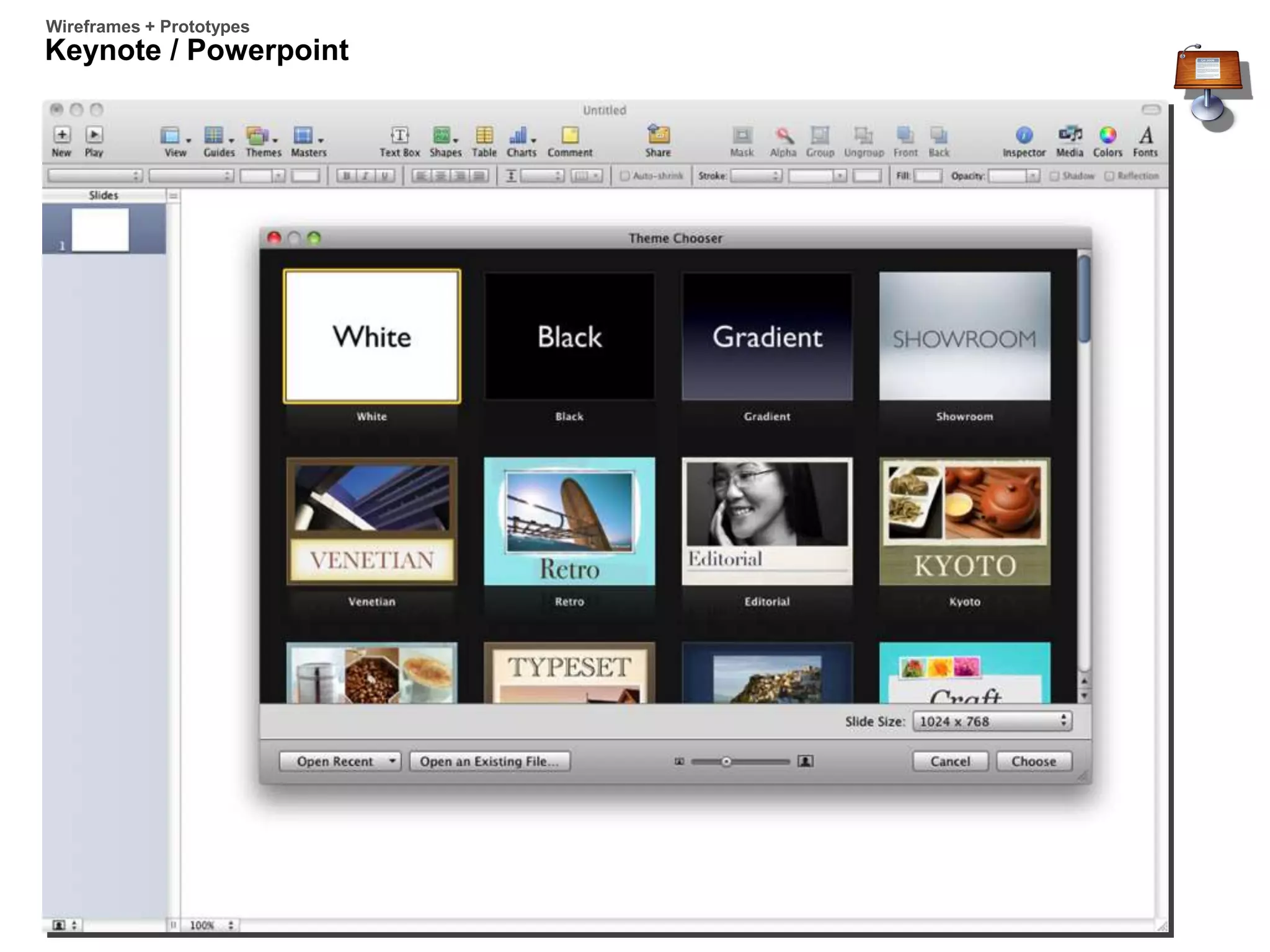
Task: Open the font family dropdown
Action: (95, 176)
